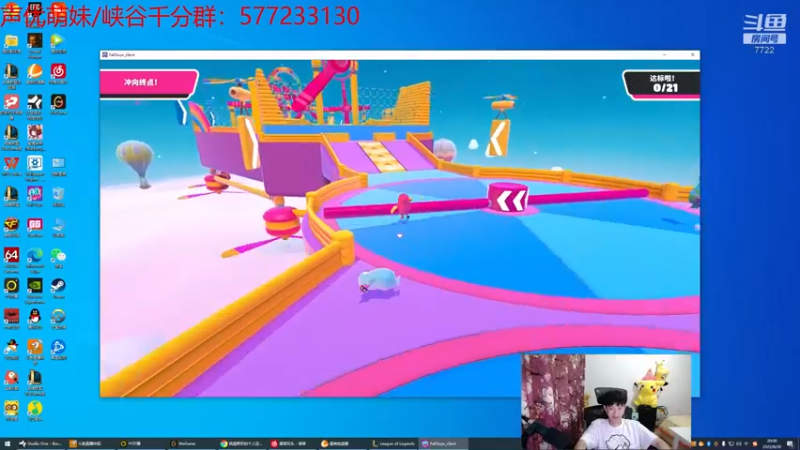The image size is (800, 450).
Task: Open the yellow raccoon-face desktop icon
Action: pyautogui.click(x=11, y=409)
